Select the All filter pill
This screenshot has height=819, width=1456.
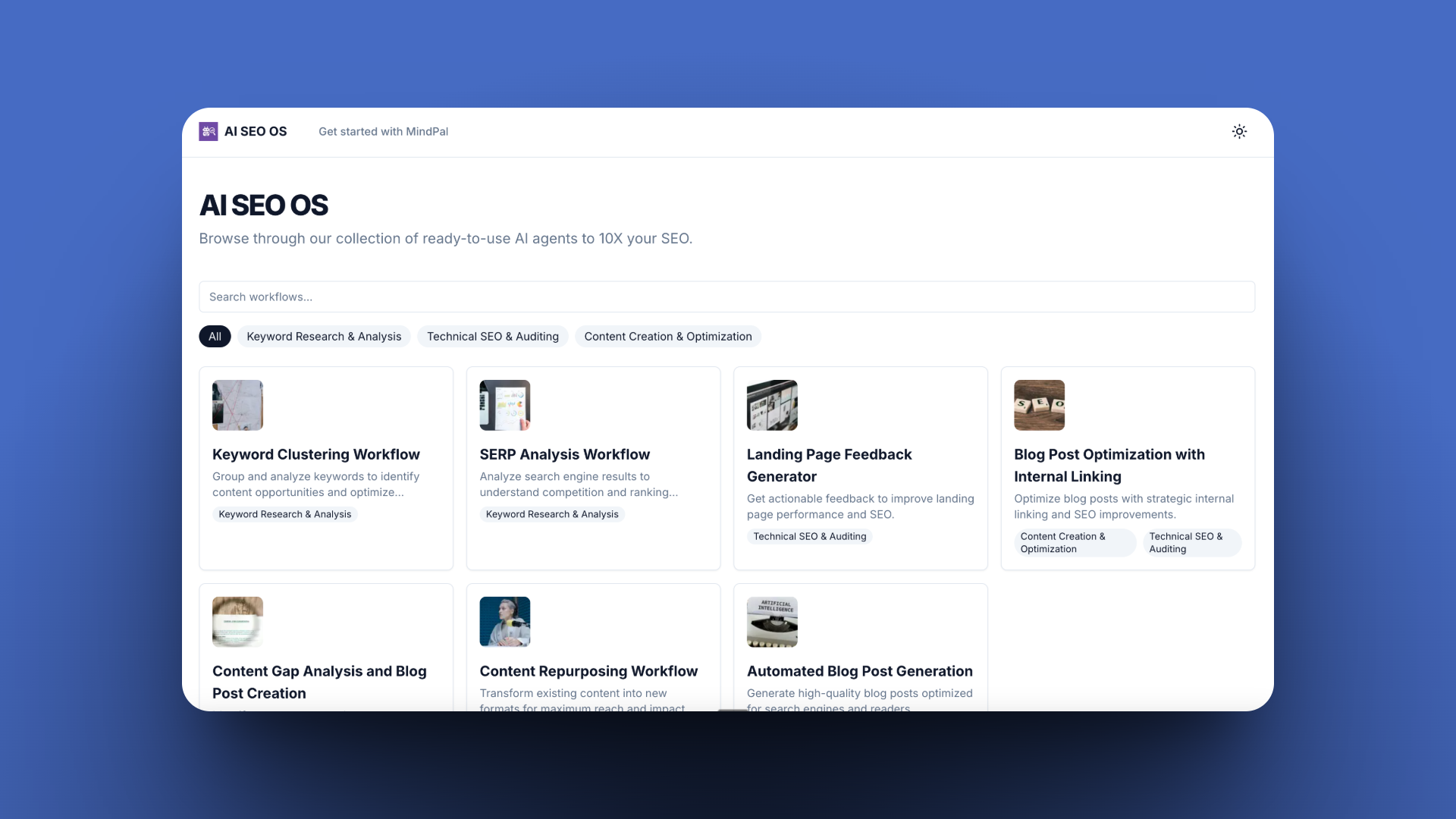(x=215, y=337)
